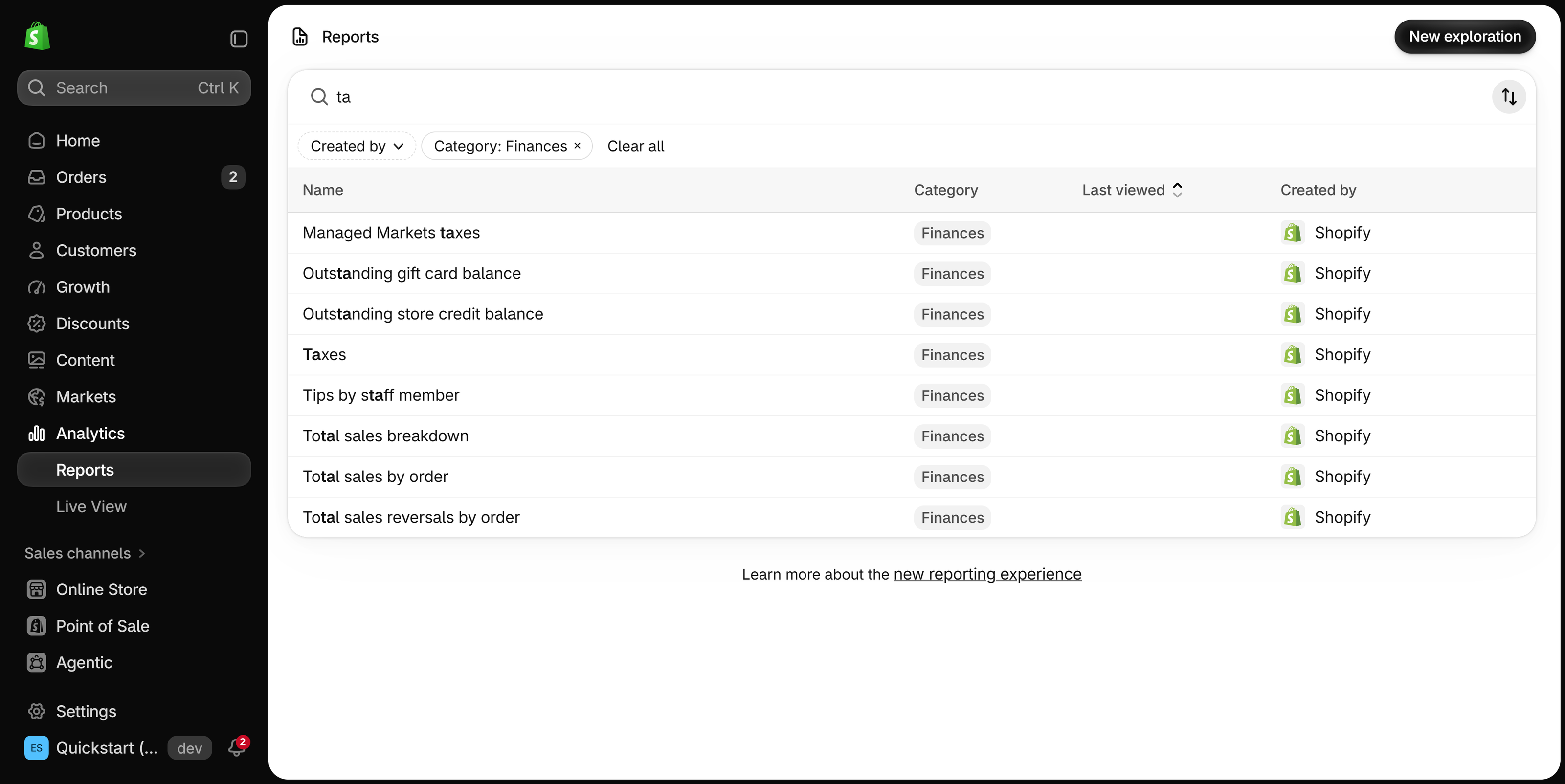Viewport: 1565px width, 784px height.
Task: Click Clear all filters
Action: coord(635,146)
